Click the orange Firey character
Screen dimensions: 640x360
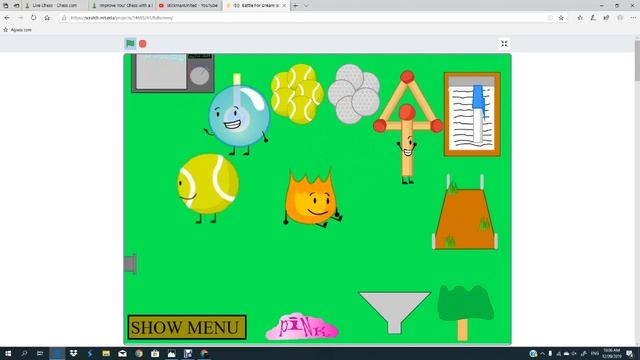pos(312,199)
